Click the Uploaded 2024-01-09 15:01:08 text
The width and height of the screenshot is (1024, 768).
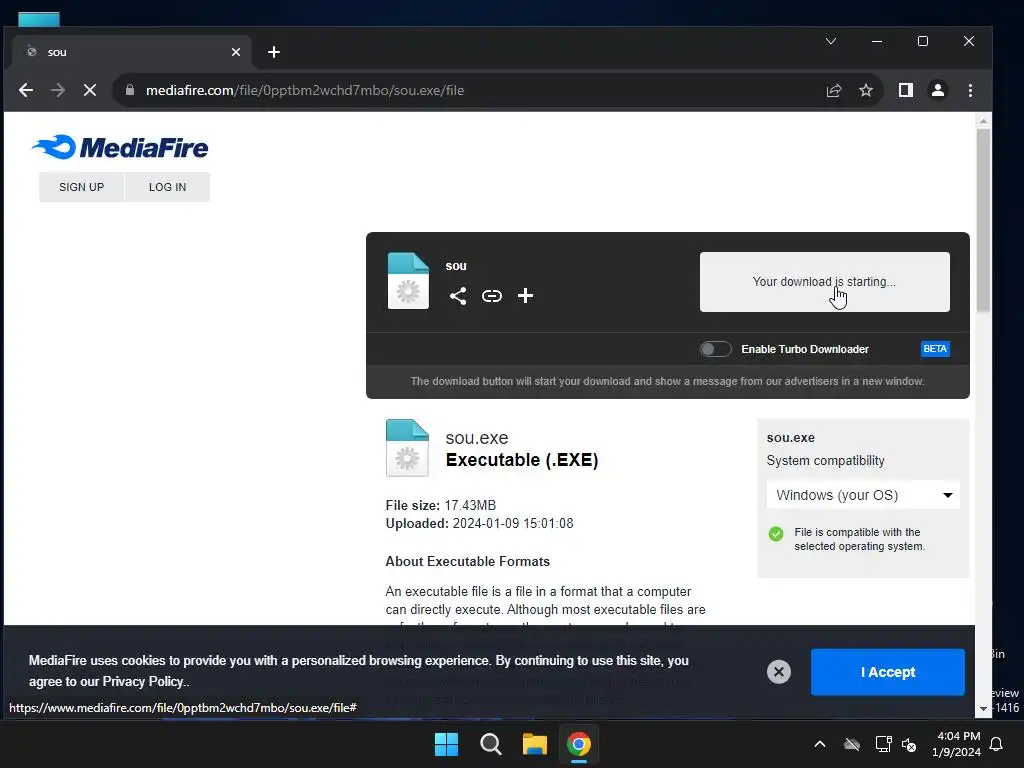(479, 523)
